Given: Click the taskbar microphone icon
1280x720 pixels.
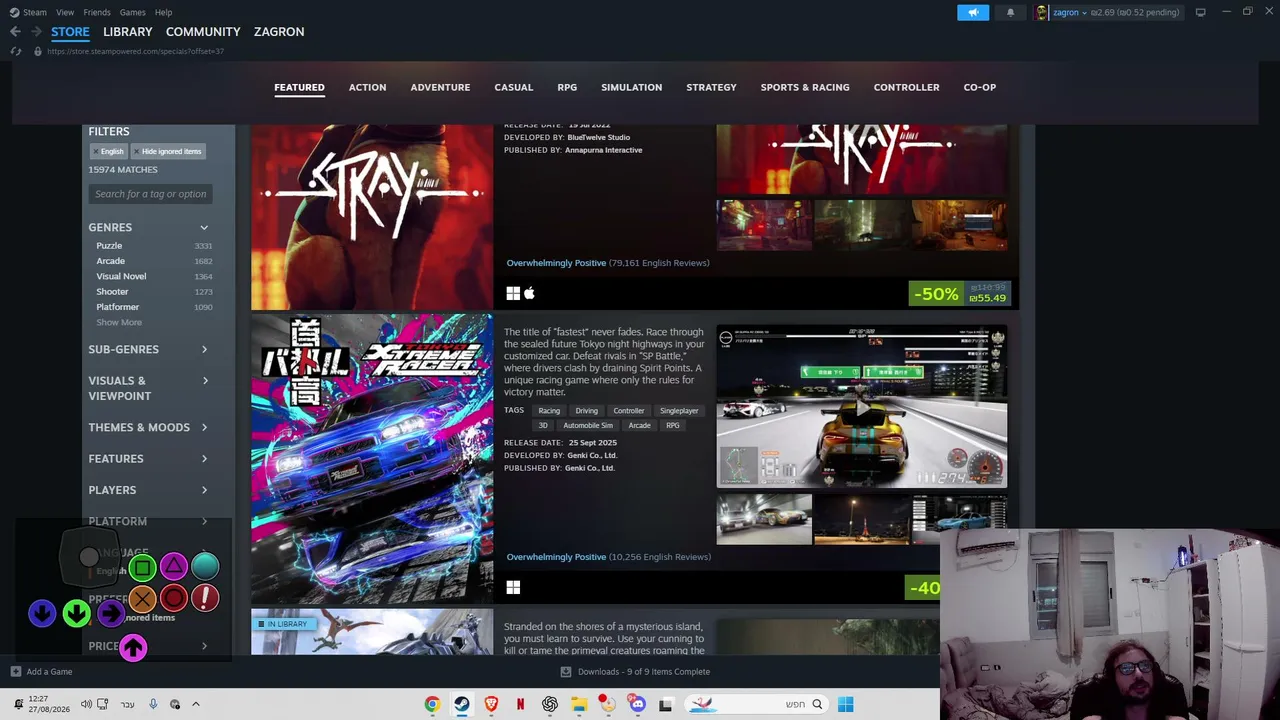Looking at the screenshot, I should [153, 704].
